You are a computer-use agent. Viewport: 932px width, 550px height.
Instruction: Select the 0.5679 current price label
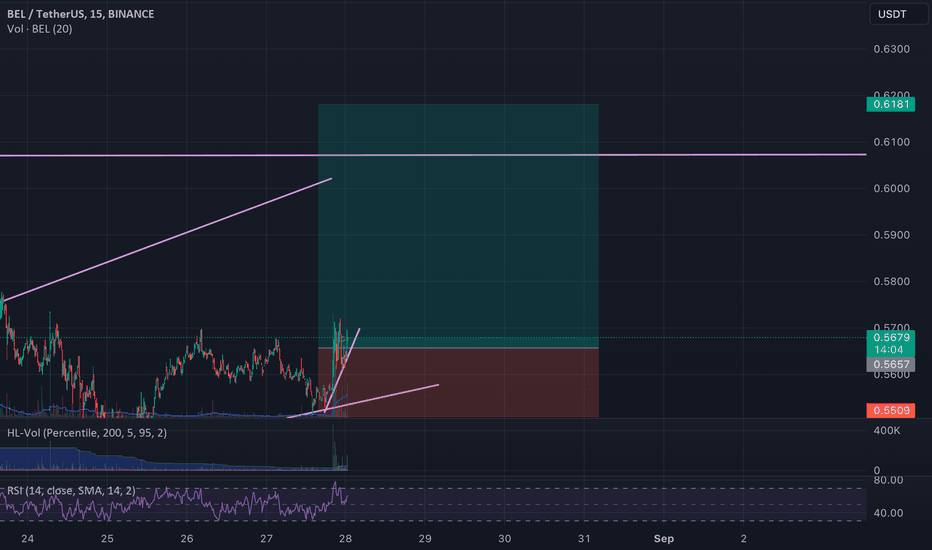[x=890, y=337]
